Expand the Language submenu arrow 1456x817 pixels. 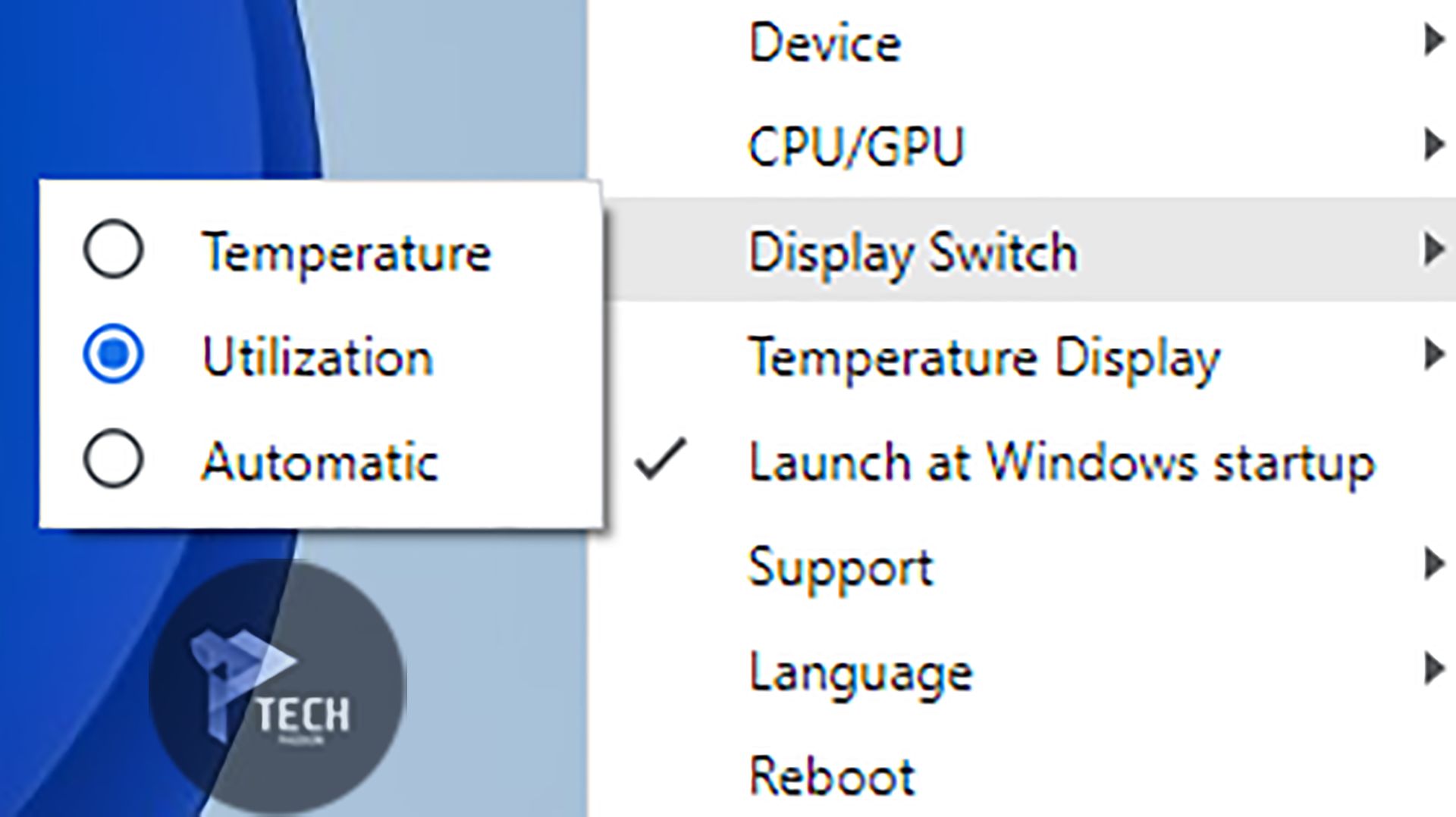click(x=1432, y=669)
